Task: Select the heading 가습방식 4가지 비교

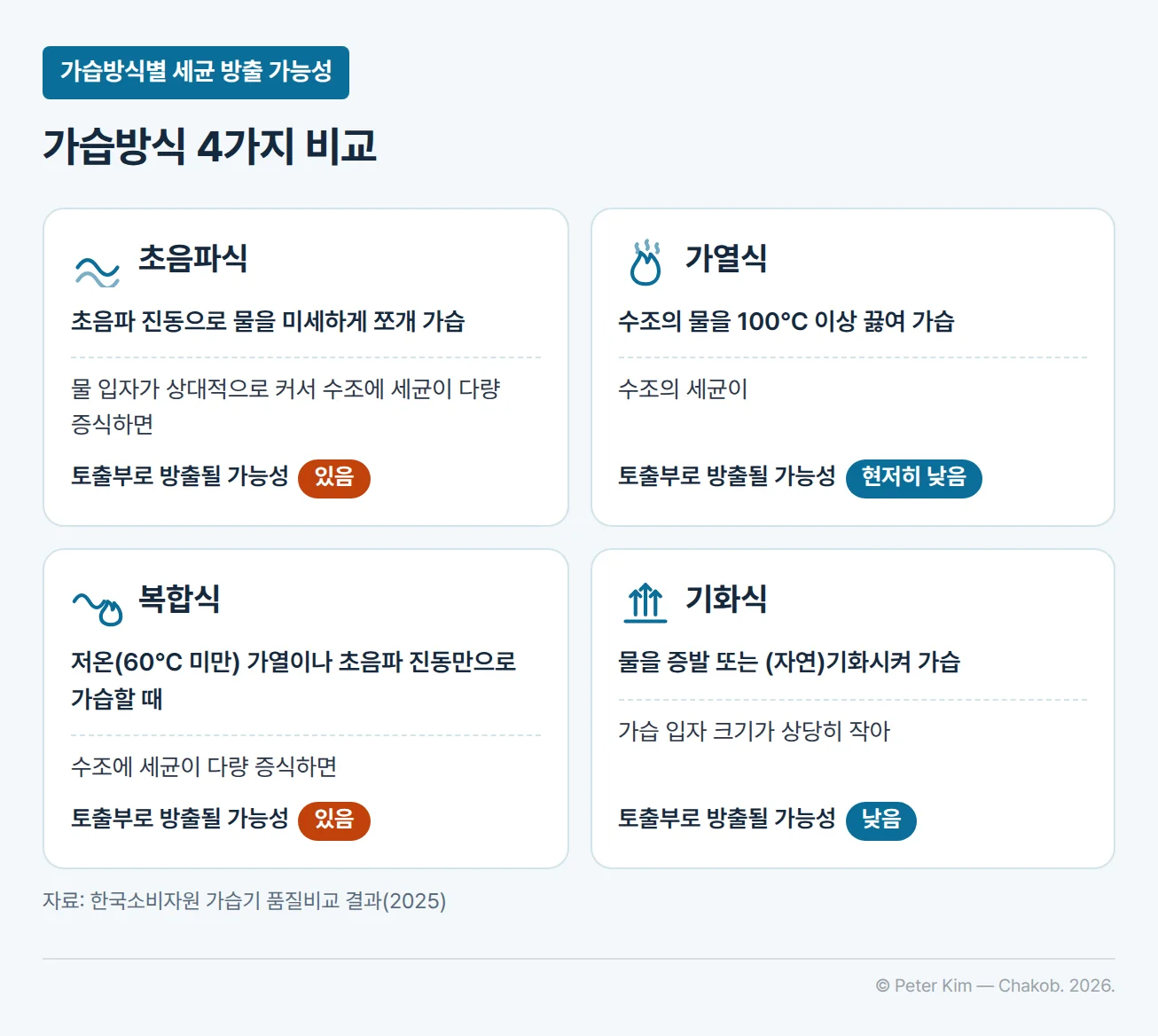Action: [x=210, y=146]
